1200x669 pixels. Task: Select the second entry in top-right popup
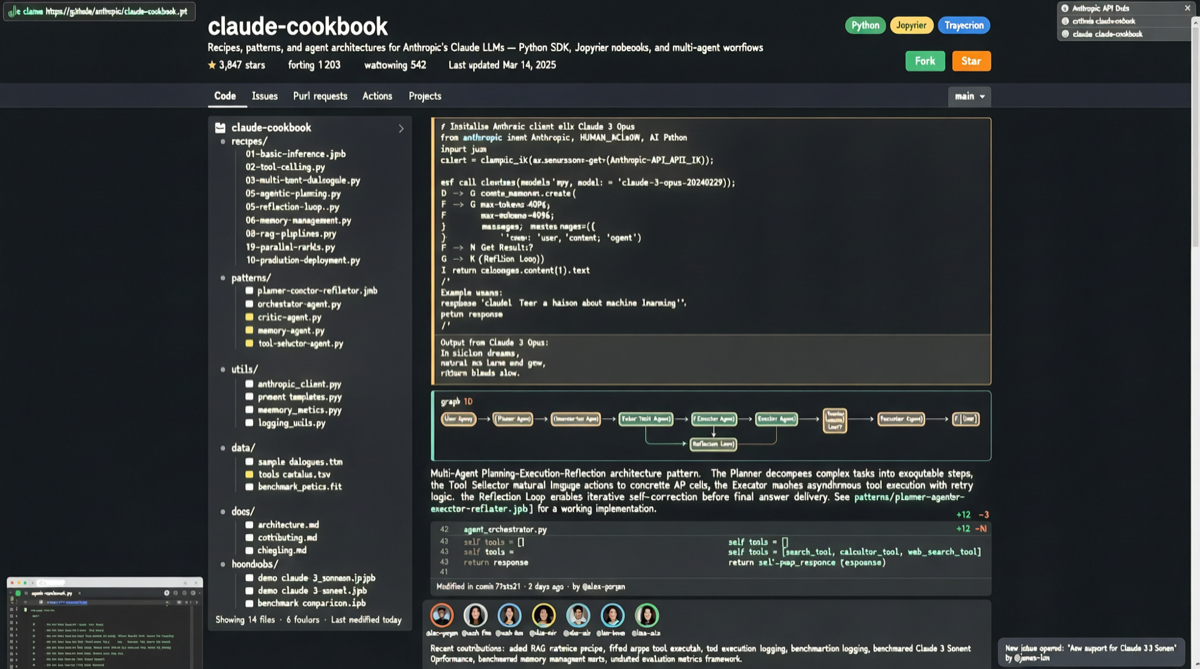coord(1124,21)
